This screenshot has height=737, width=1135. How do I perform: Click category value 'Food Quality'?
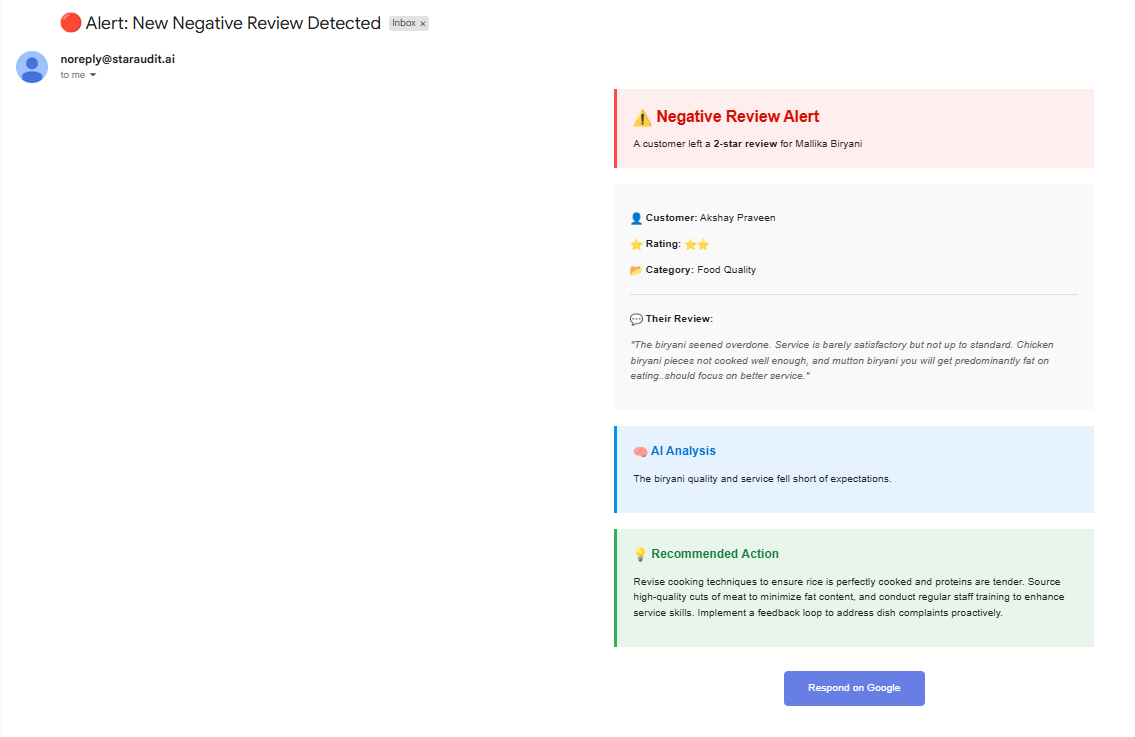[x=726, y=270]
